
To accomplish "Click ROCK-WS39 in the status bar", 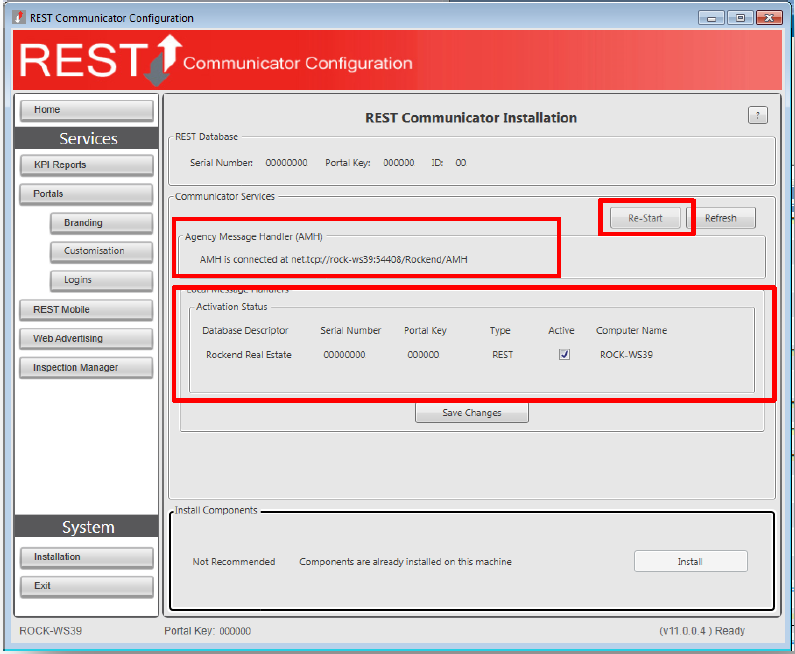I will pyautogui.click(x=50, y=631).
